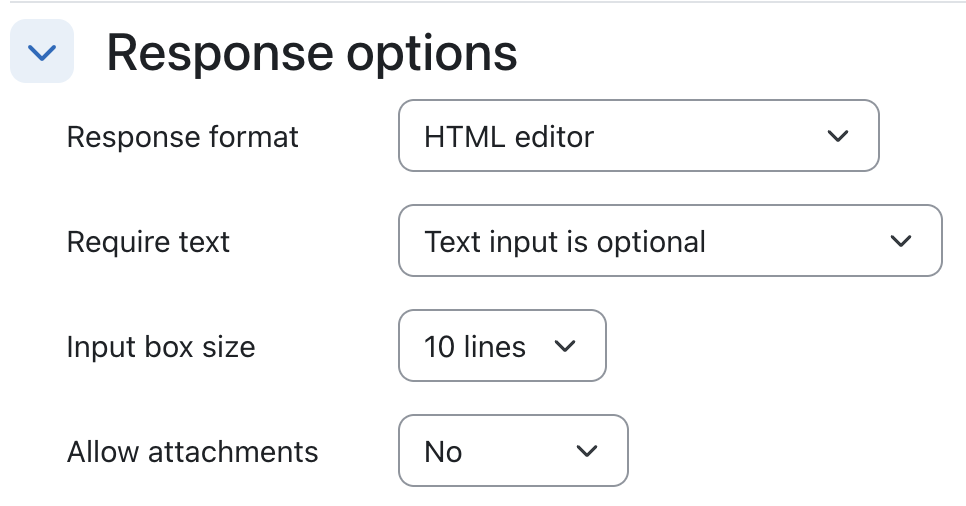Open the Input box size dropdown
966x506 pixels.
click(x=503, y=346)
